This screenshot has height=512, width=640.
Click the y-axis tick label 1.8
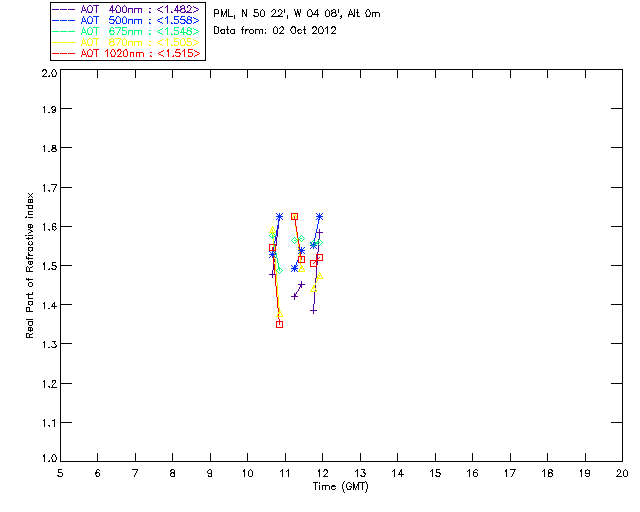[50, 148]
